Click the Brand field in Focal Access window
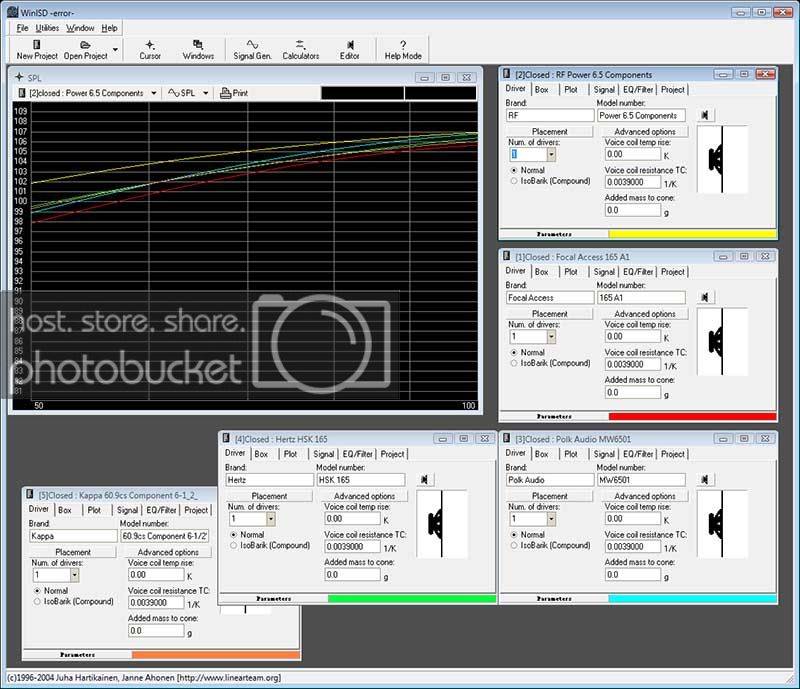Image resolution: width=800 pixels, height=689 pixels. coord(549,298)
